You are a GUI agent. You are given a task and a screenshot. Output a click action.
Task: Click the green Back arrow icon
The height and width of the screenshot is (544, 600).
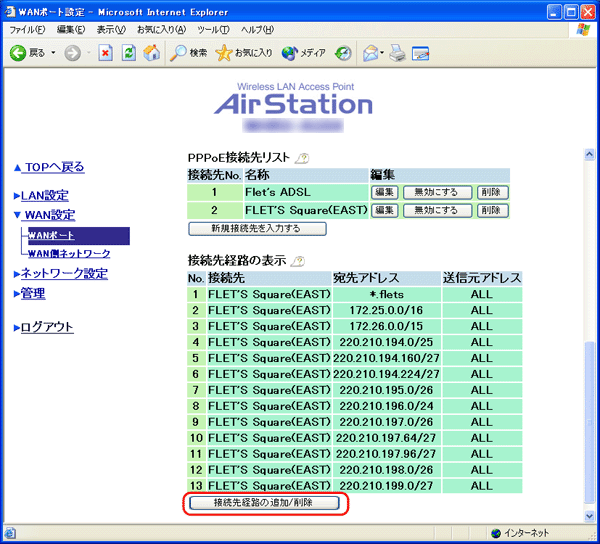point(18,53)
